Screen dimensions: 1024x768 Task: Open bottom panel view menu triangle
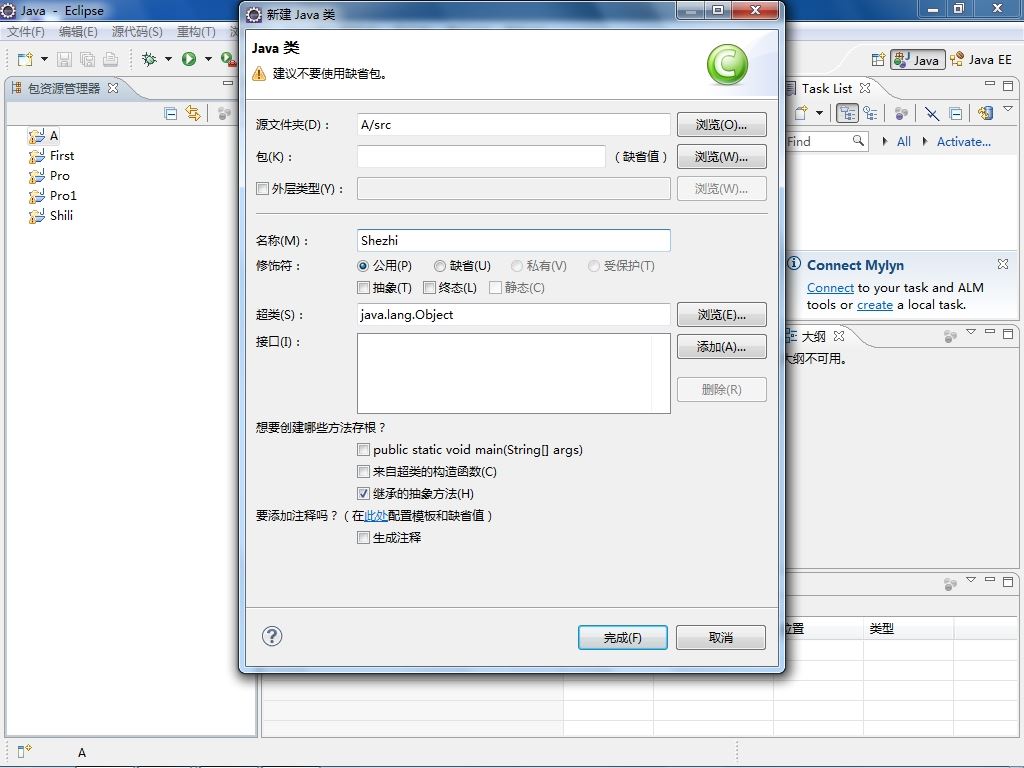pyautogui.click(x=971, y=579)
